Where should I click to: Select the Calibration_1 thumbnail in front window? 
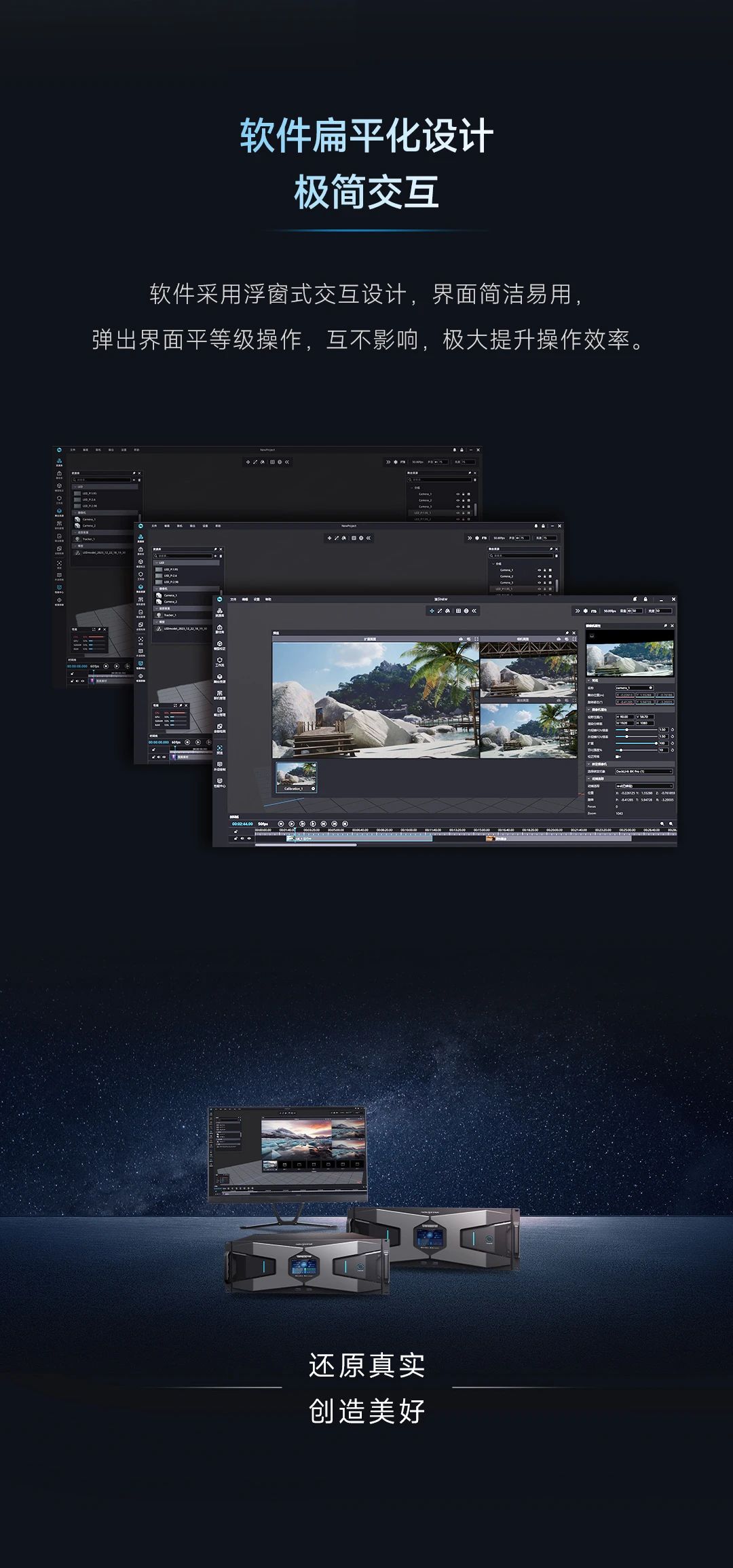296,777
